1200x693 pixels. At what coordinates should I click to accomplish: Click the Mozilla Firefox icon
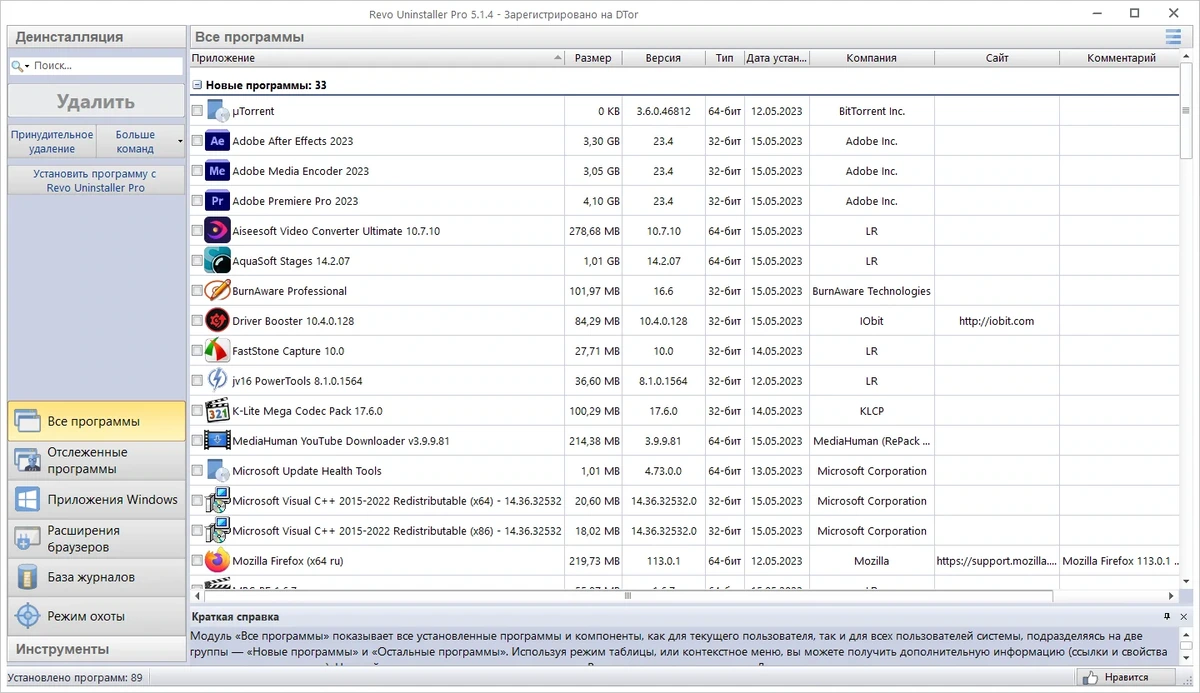217,561
